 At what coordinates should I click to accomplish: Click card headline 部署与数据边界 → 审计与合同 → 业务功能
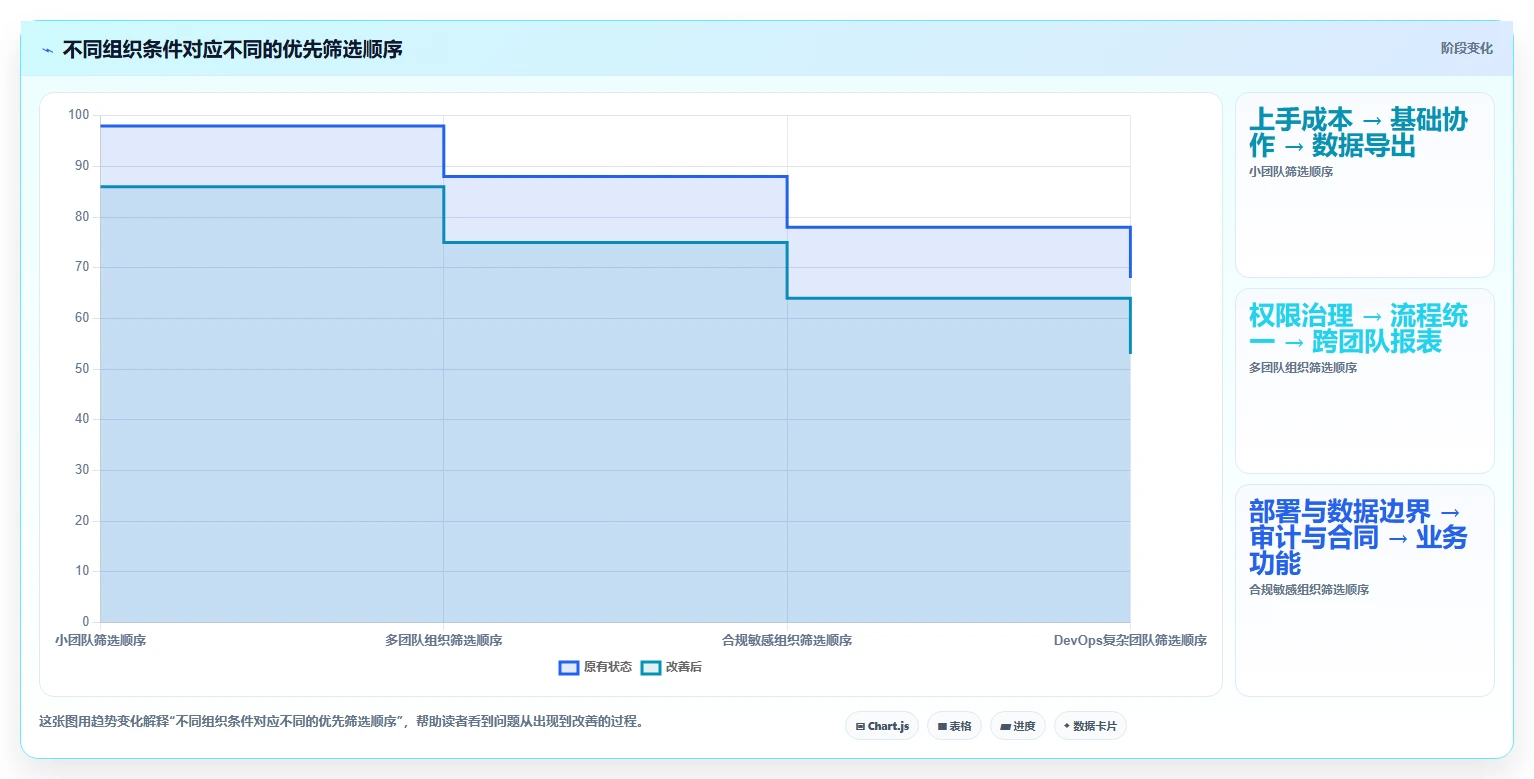click(x=1359, y=538)
